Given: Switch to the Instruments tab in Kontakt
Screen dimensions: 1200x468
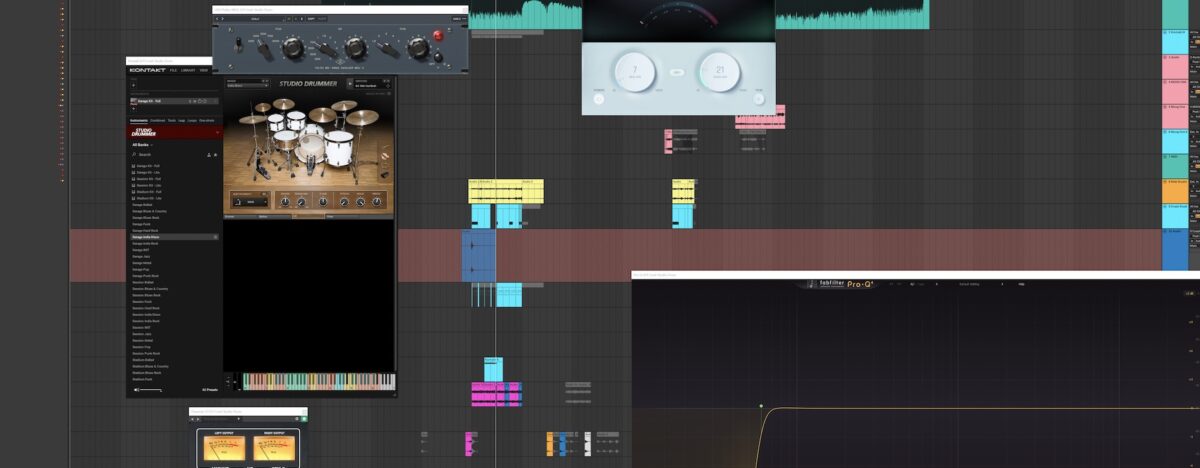Looking at the screenshot, I should (x=139, y=120).
